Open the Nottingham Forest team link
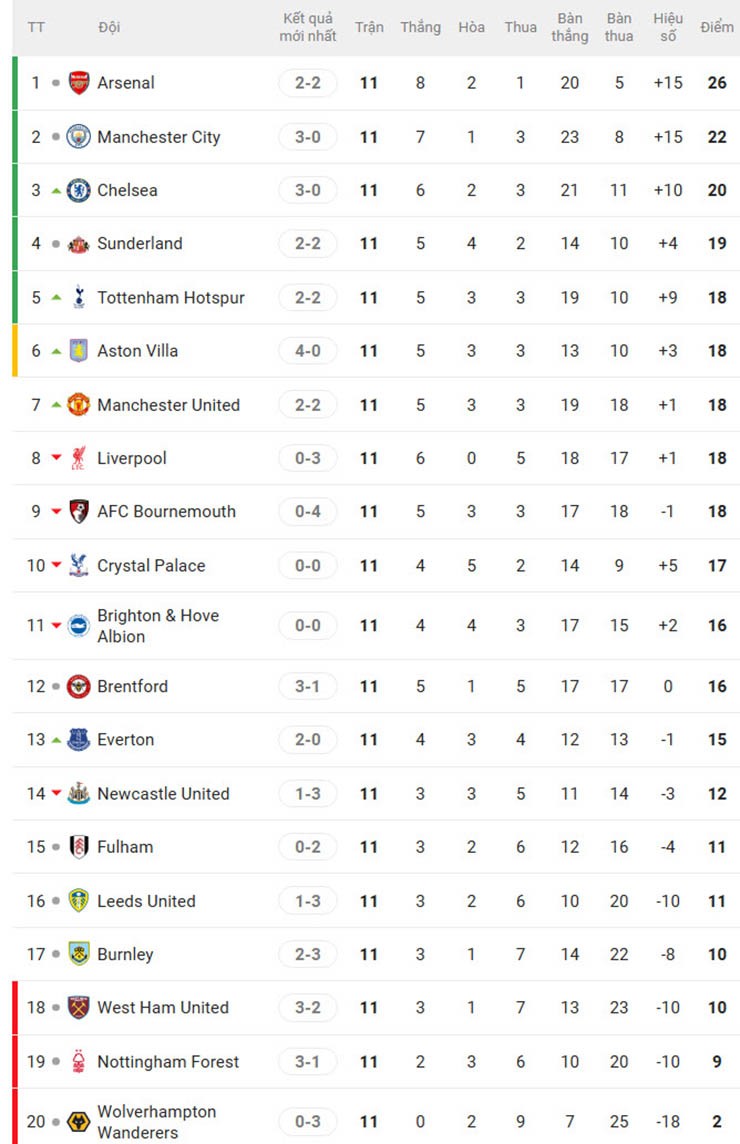The height and width of the screenshot is (1144, 740). coord(168,1062)
